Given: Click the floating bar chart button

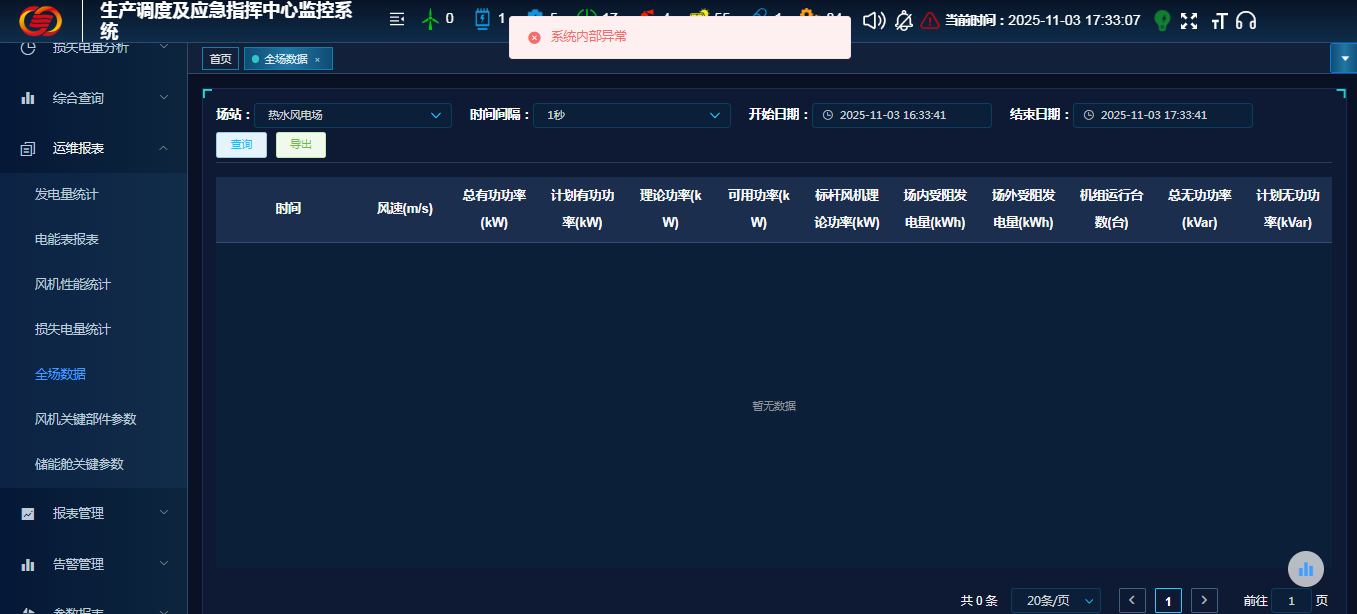Looking at the screenshot, I should tap(1305, 569).
